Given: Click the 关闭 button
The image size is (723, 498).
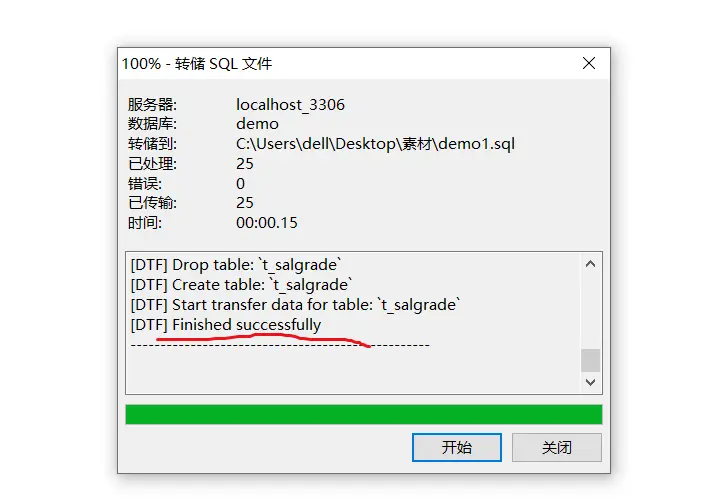Looking at the screenshot, I should pyautogui.click(x=557, y=447).
